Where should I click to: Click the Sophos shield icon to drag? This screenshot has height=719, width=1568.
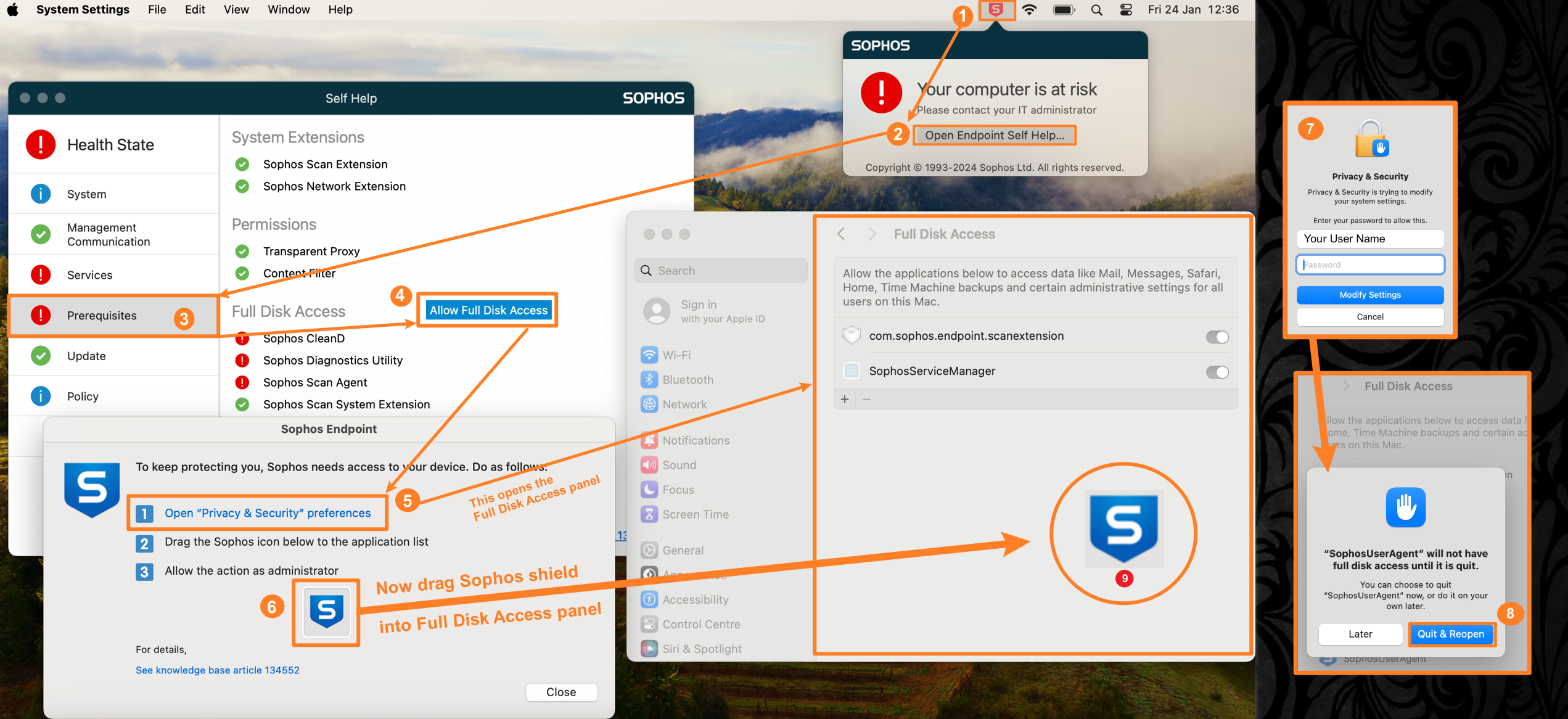coord(326,612)
